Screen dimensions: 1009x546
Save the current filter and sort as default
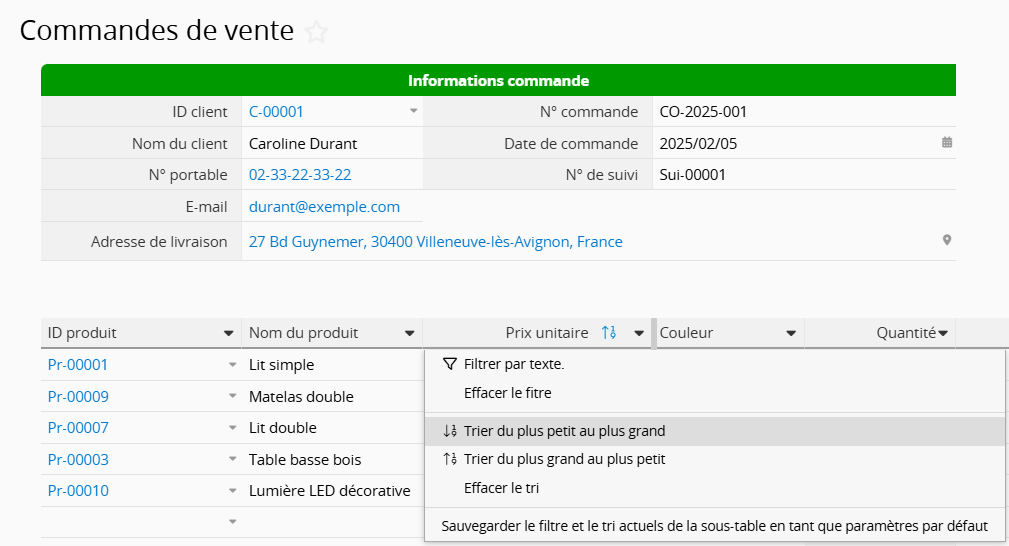[714, 525]
